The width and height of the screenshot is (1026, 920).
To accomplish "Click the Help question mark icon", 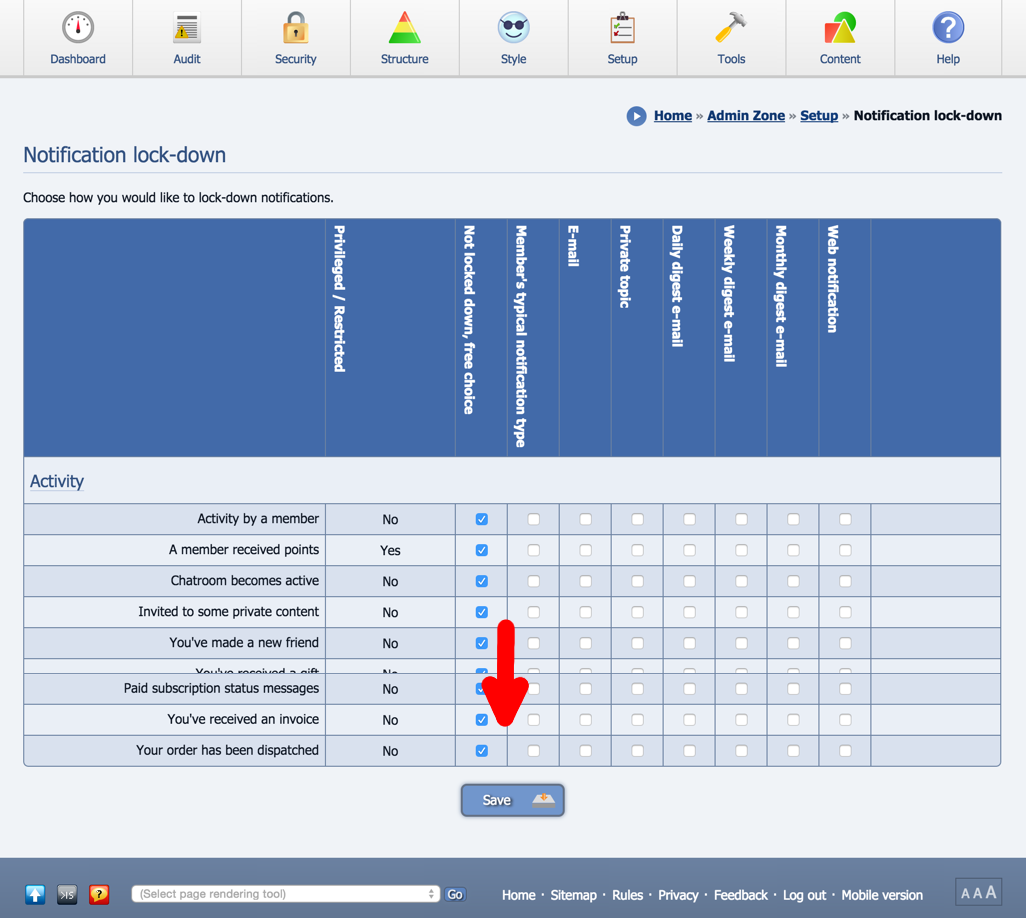I will 948,28.
